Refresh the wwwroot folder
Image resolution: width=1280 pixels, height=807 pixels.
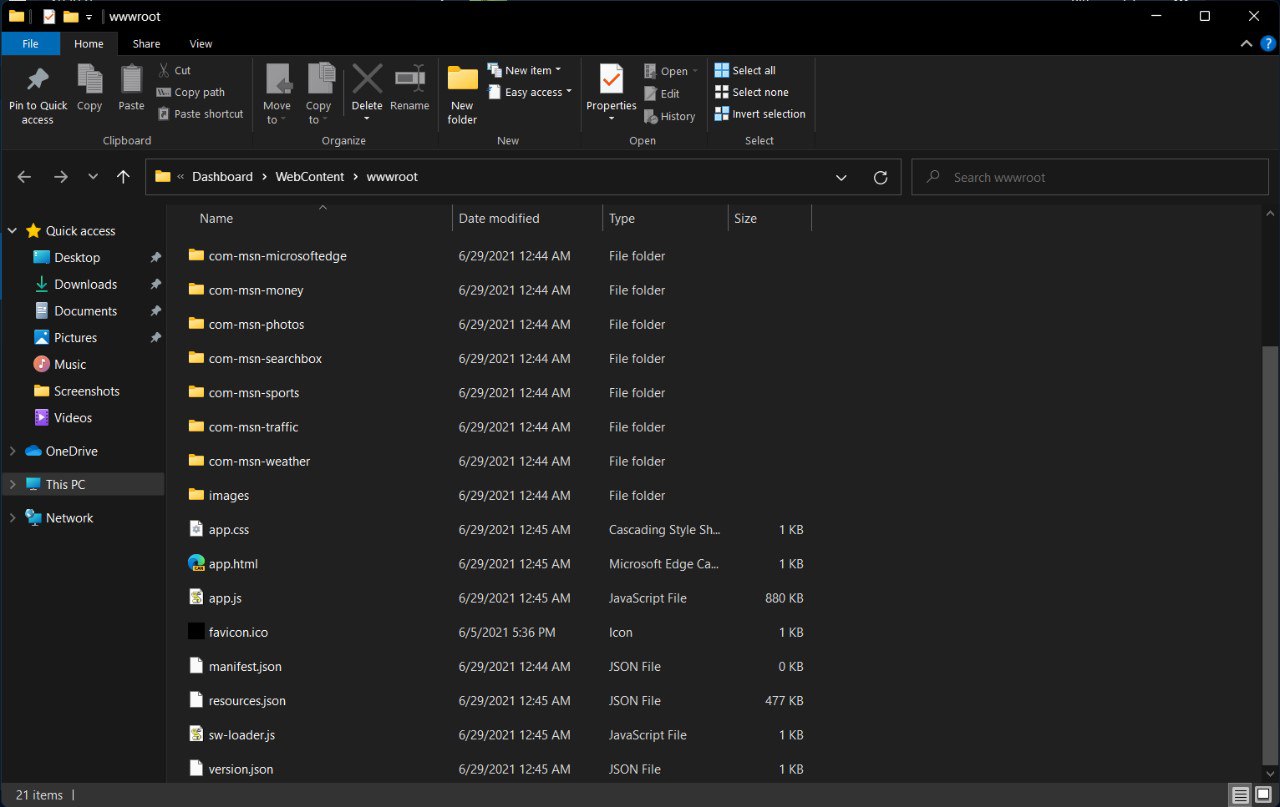pyautogui.click(x=880, y=177)
